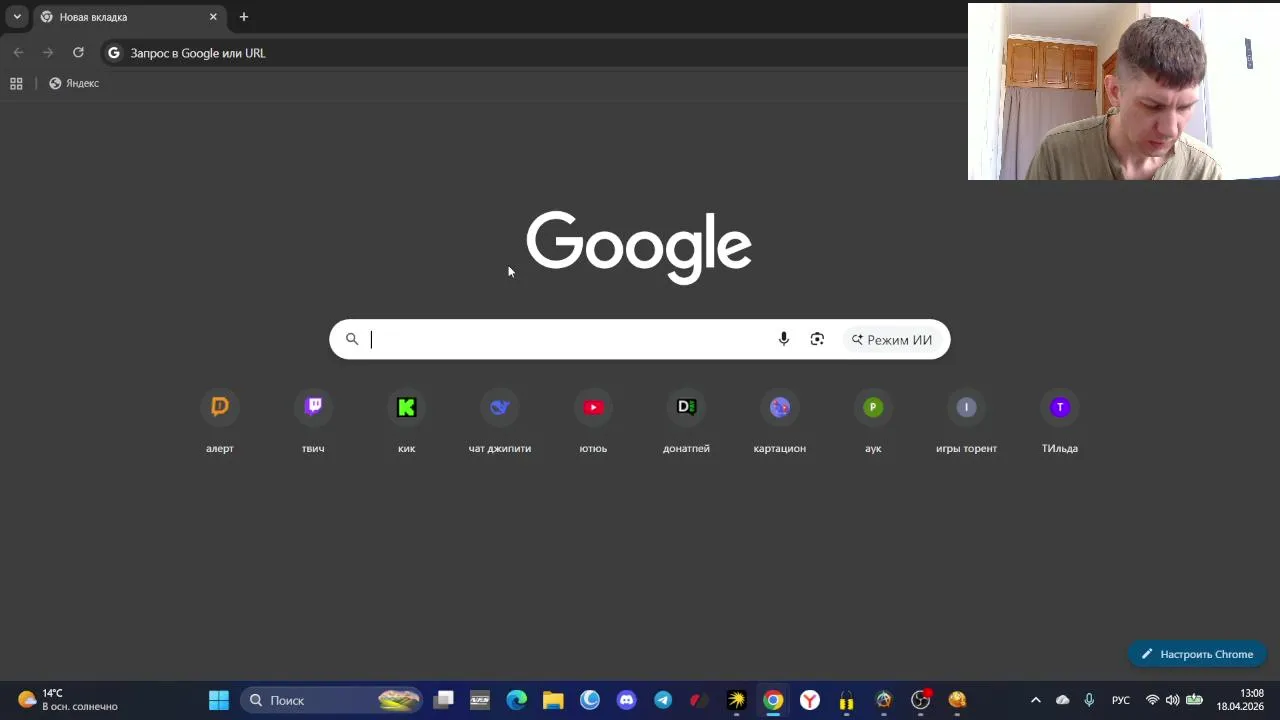Open volume control in tray
This screenshot has height=720, width=1280.
coord(1172,700)
